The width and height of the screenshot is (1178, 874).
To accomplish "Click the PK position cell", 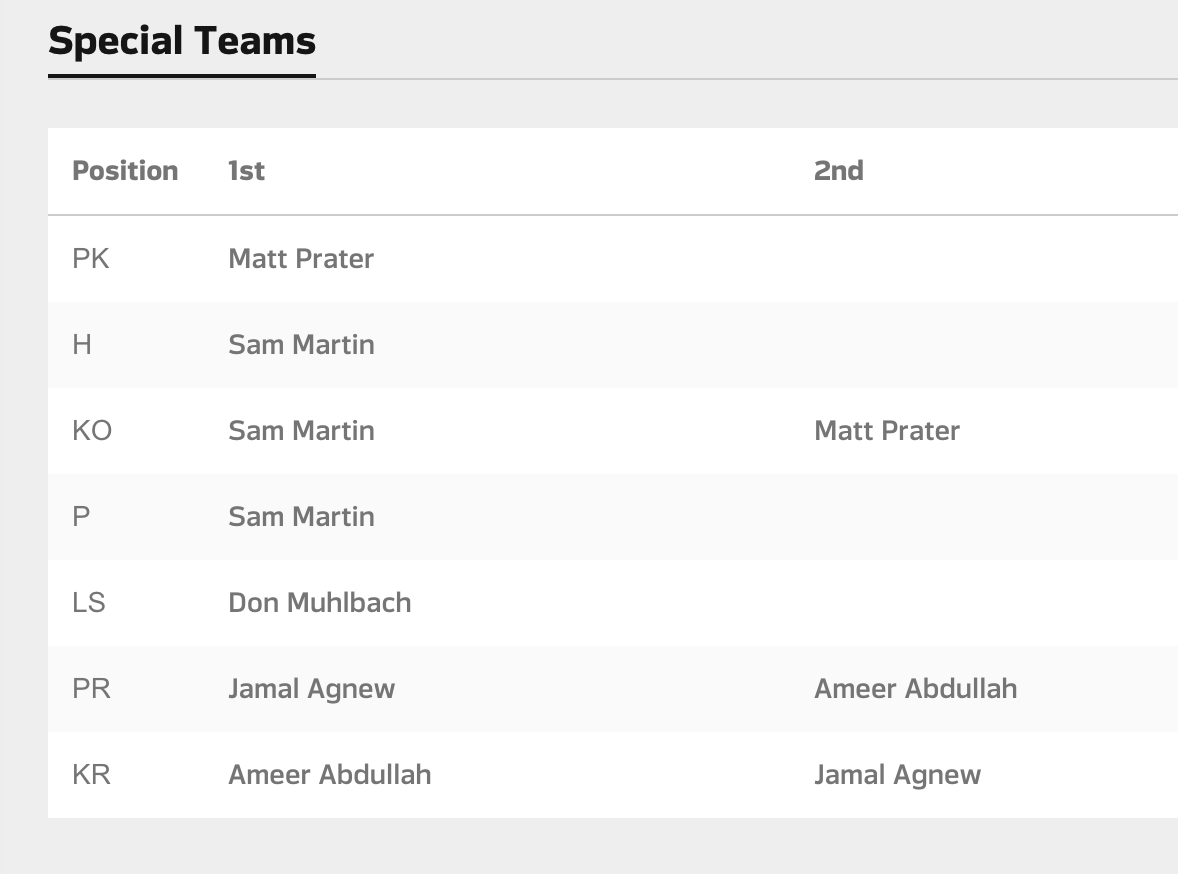I will pyautogui.click(x=91, y=259).
